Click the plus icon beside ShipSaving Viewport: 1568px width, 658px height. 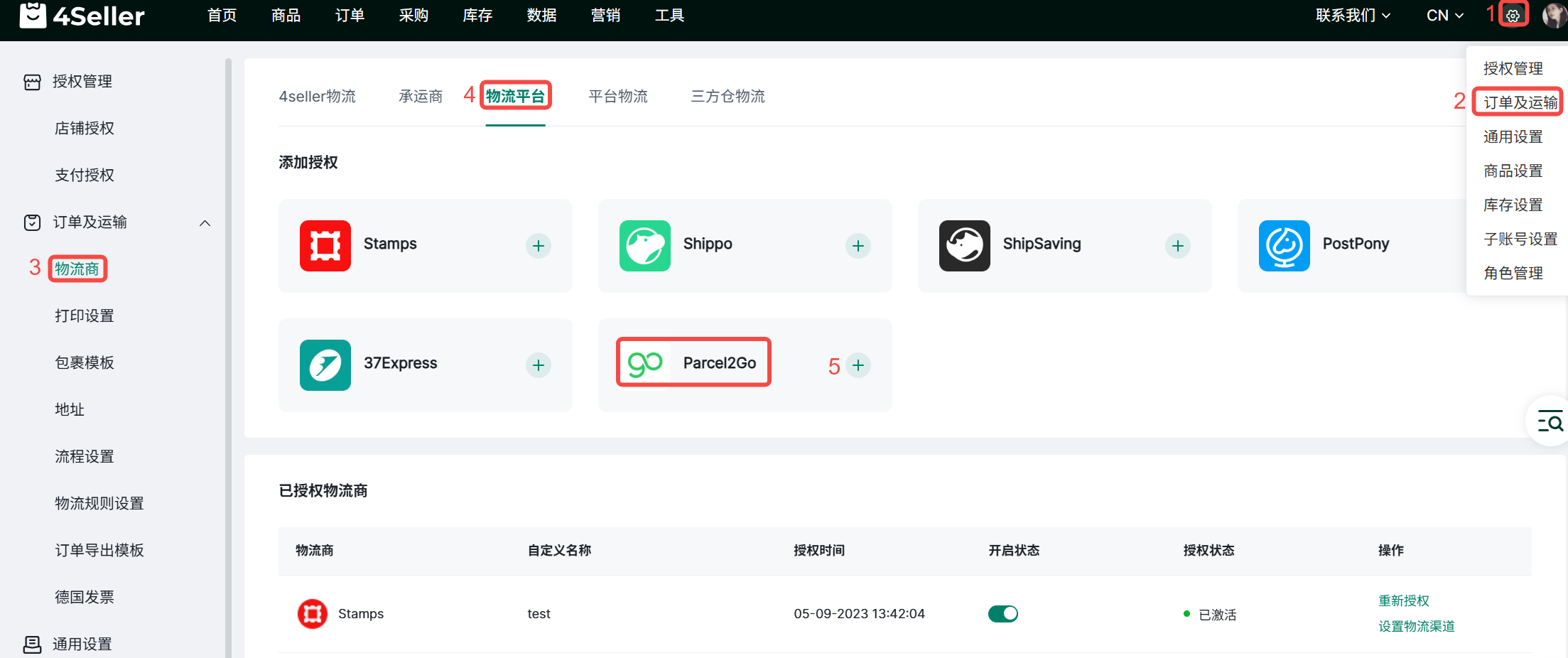(1177, 246)
